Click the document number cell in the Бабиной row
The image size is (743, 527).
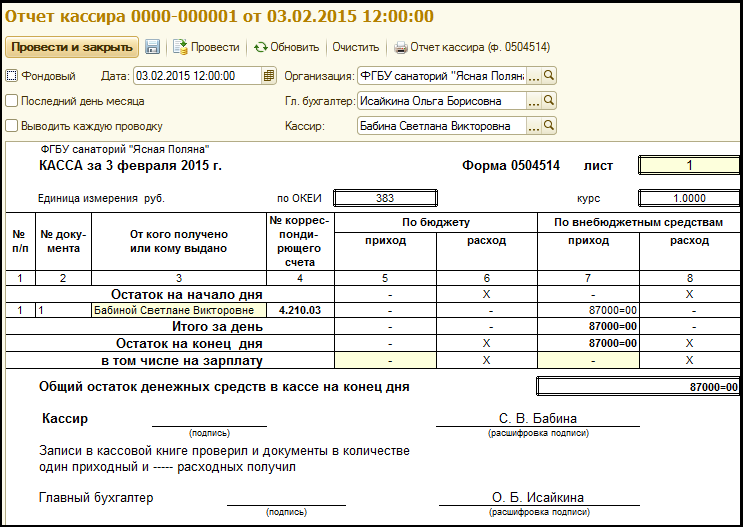tap(63, 310)
